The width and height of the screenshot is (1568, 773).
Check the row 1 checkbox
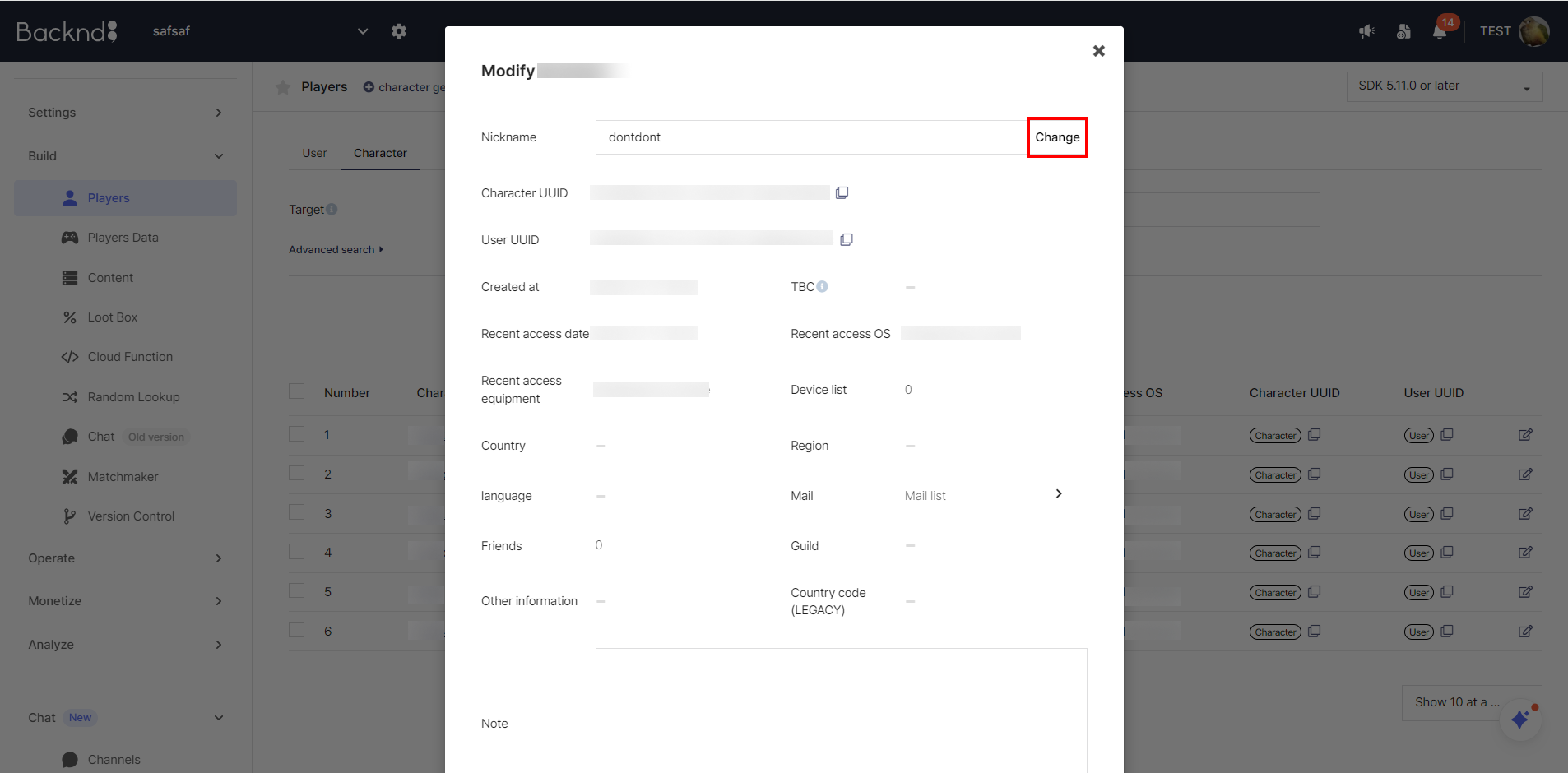[296, 434]
